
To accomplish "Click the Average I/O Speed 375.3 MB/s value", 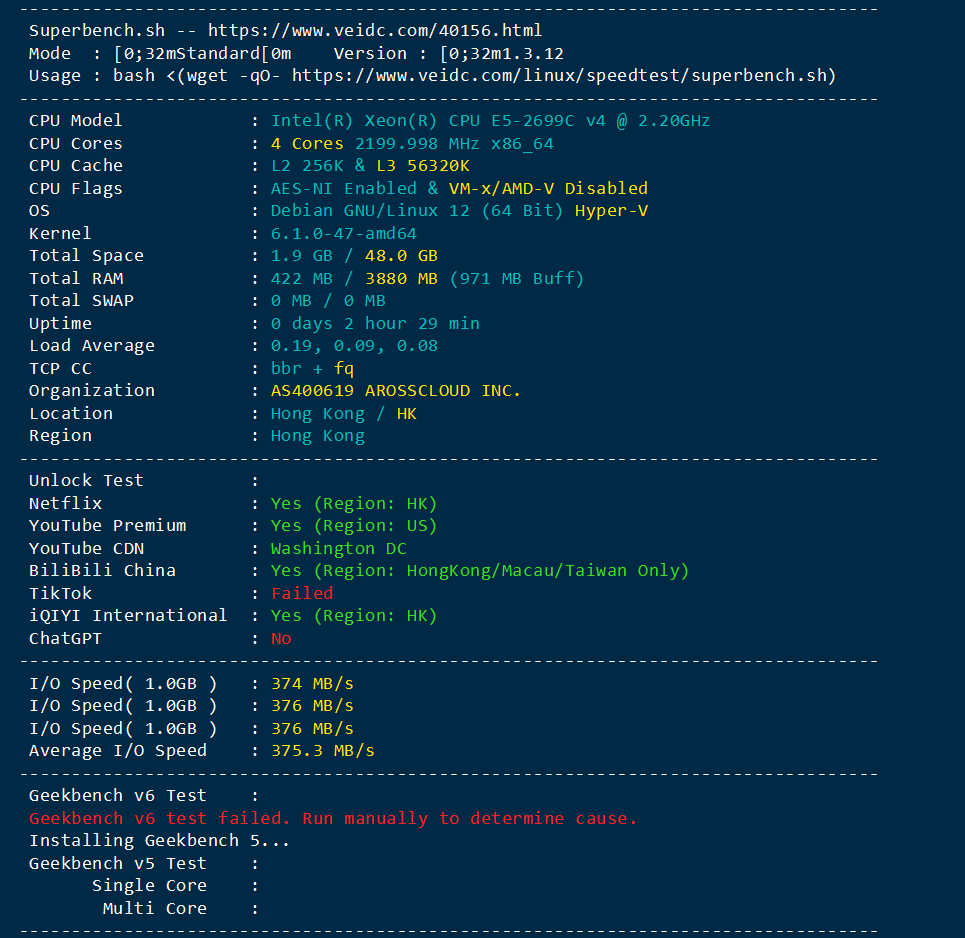I will 322,751.
